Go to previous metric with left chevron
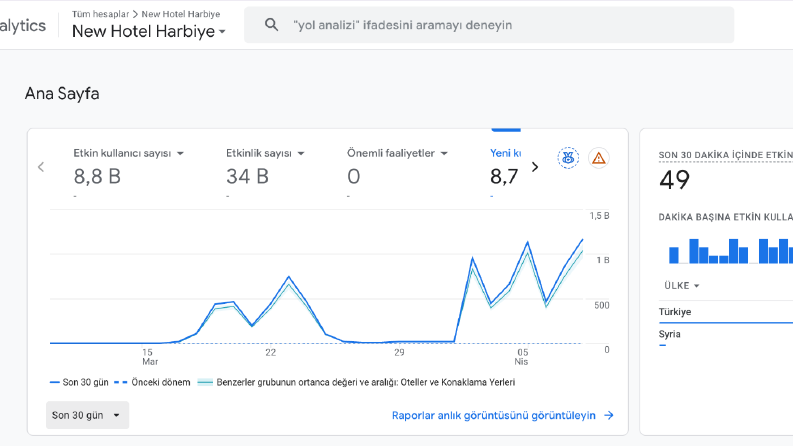 point(41,167)
